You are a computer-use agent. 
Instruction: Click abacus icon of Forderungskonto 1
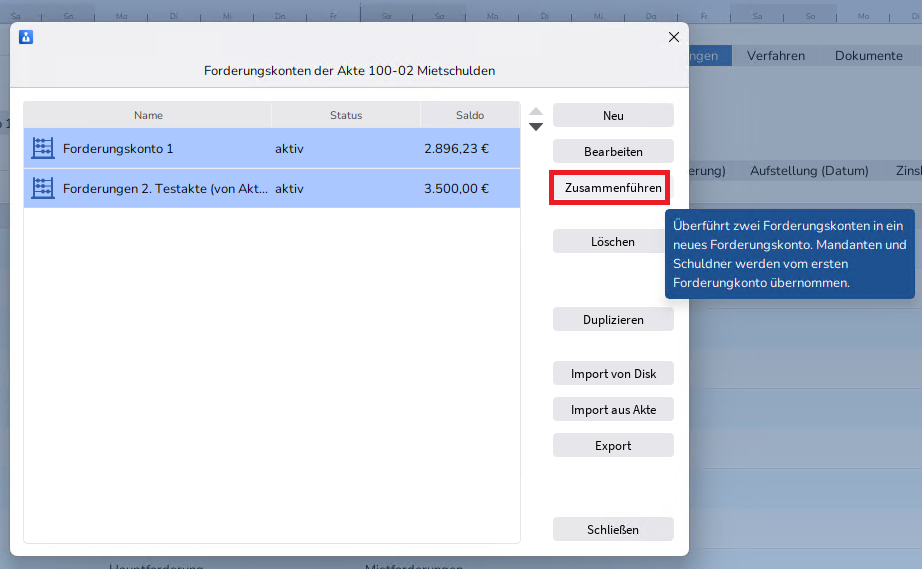42,148
